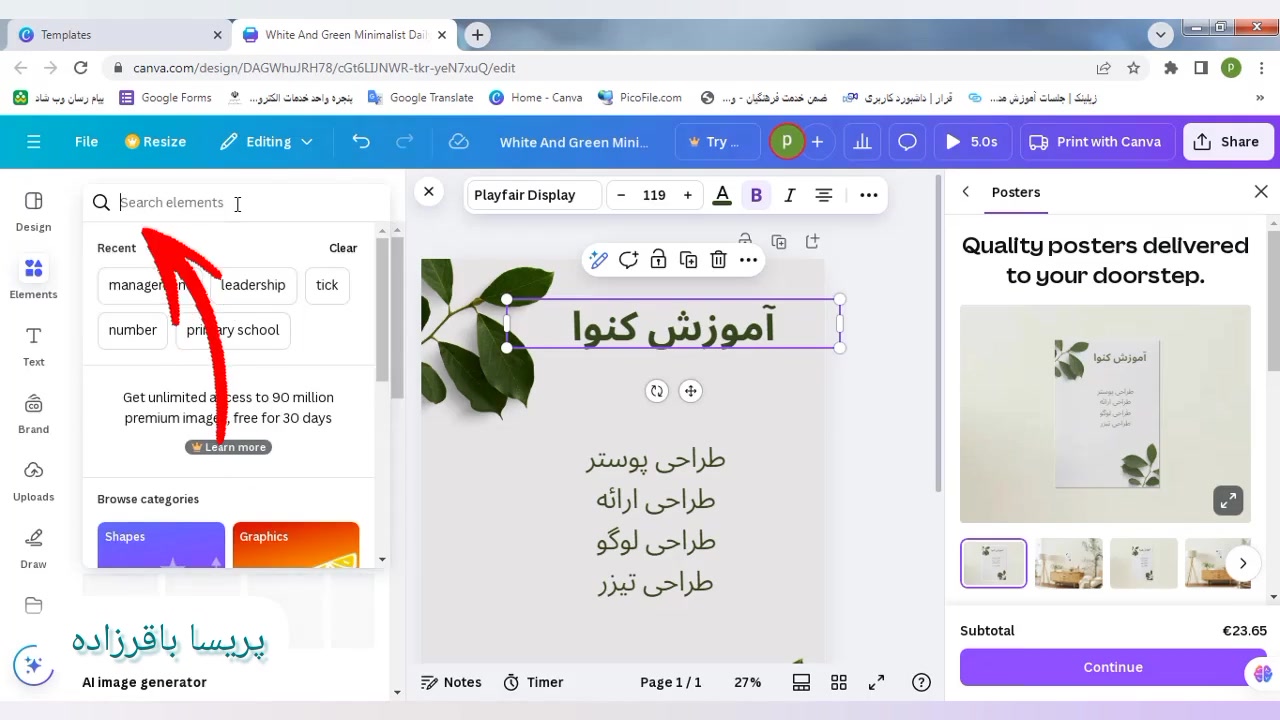Switch to grid view of pages
The width and height of the screenshot is (1280, 720).
pyautogui.click(x=839, y=682)
